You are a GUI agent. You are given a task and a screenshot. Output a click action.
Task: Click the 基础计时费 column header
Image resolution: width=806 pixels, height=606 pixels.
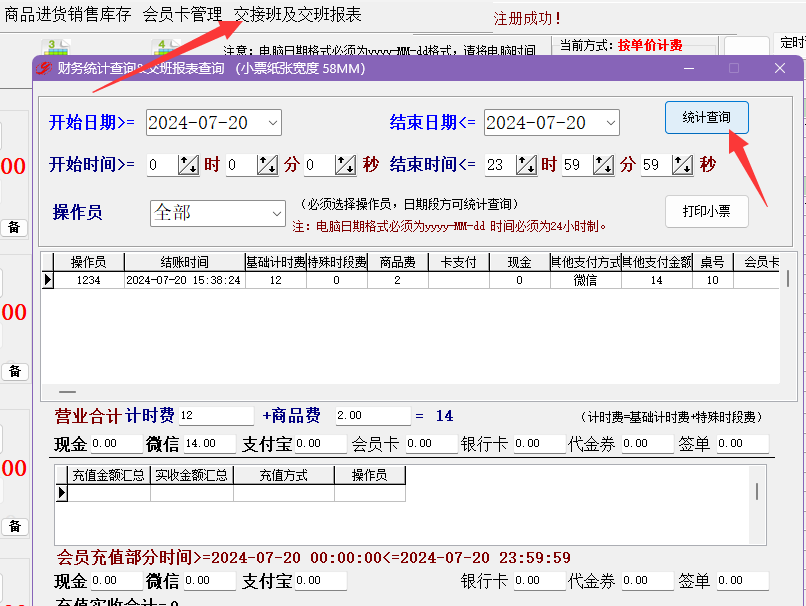click(276, 262)
